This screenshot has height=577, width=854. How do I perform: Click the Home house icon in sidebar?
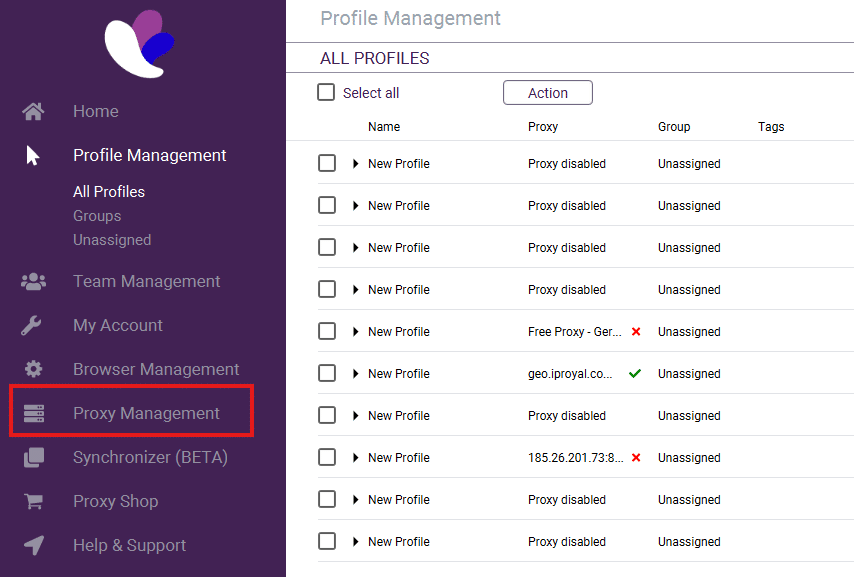tap(33, 111)
